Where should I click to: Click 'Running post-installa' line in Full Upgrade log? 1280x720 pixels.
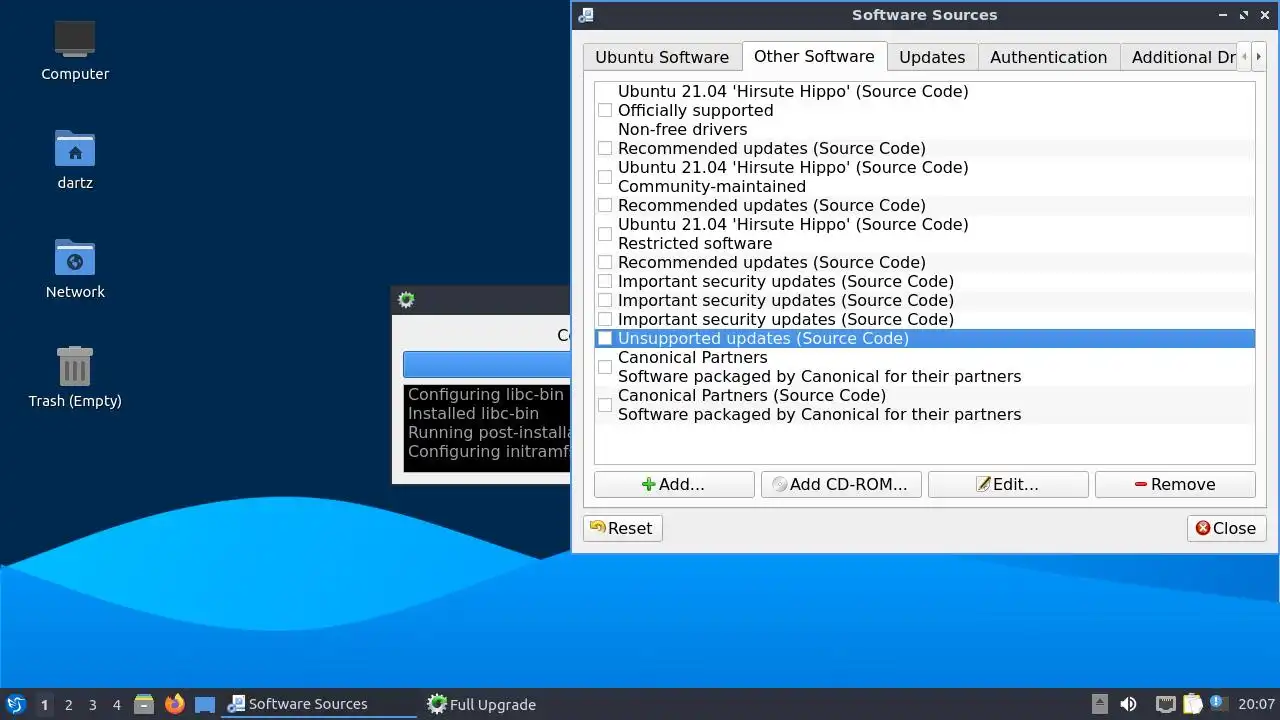[x=487, y=432]
